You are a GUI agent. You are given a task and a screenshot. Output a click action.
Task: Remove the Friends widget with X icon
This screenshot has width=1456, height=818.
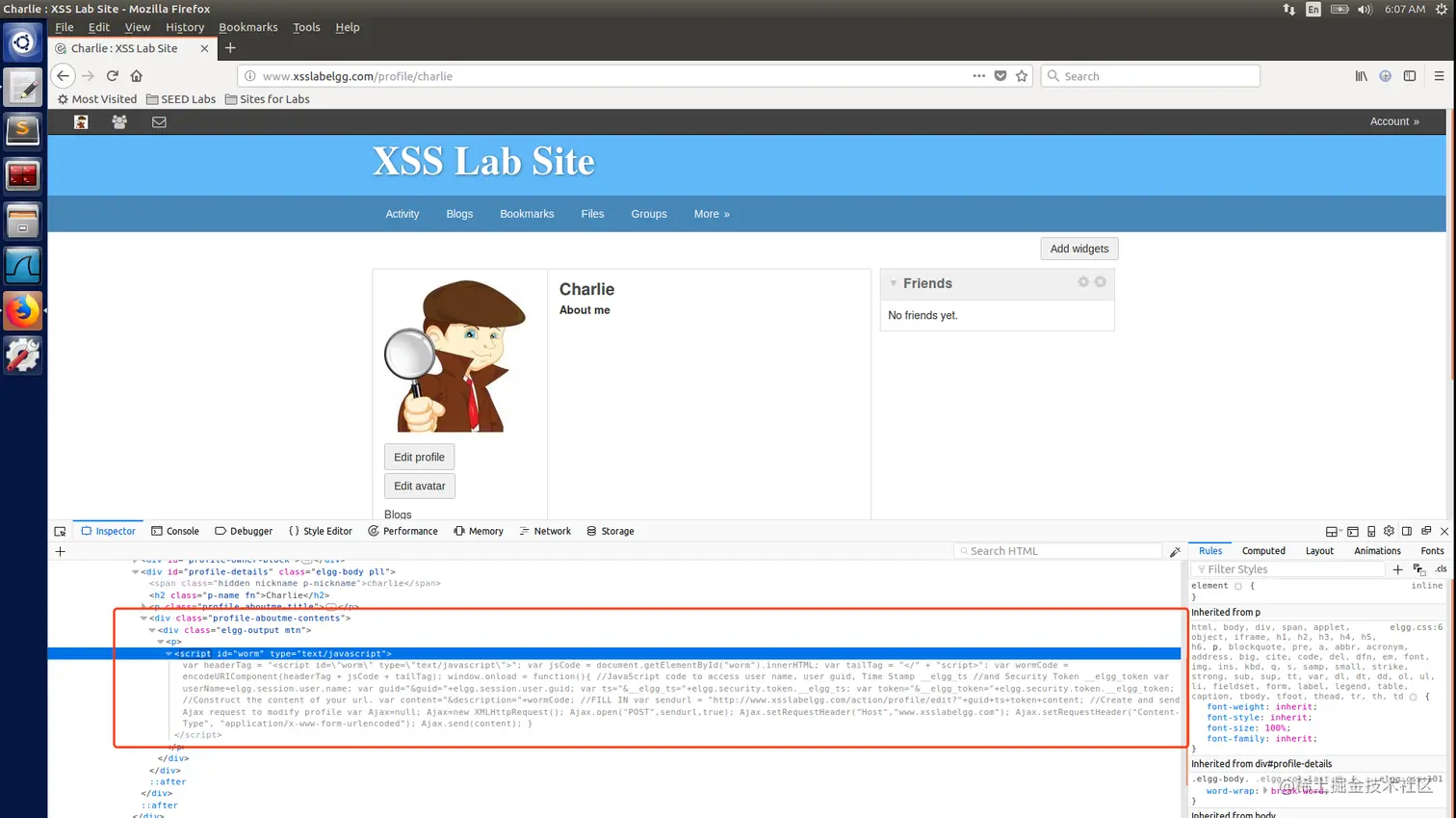tap(1100, 281)
